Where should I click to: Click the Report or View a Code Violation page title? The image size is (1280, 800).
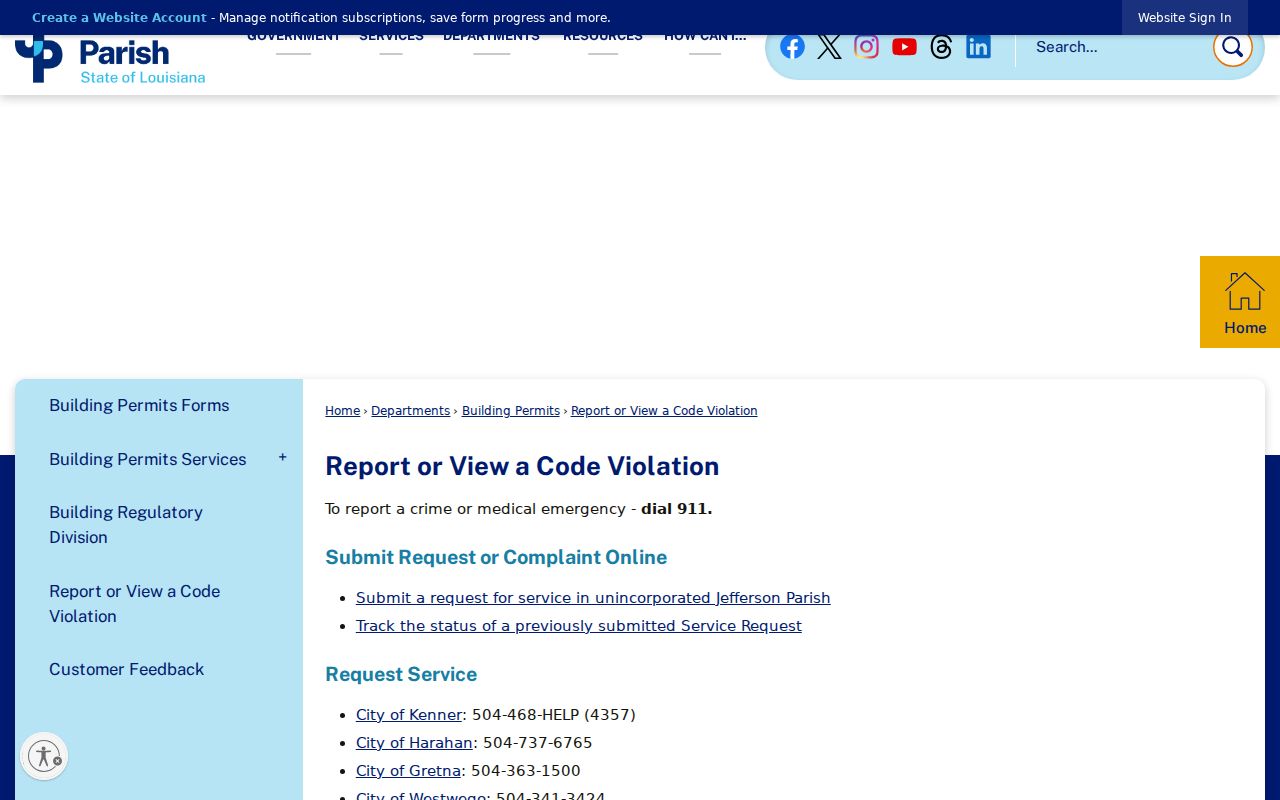pos(522,466)
